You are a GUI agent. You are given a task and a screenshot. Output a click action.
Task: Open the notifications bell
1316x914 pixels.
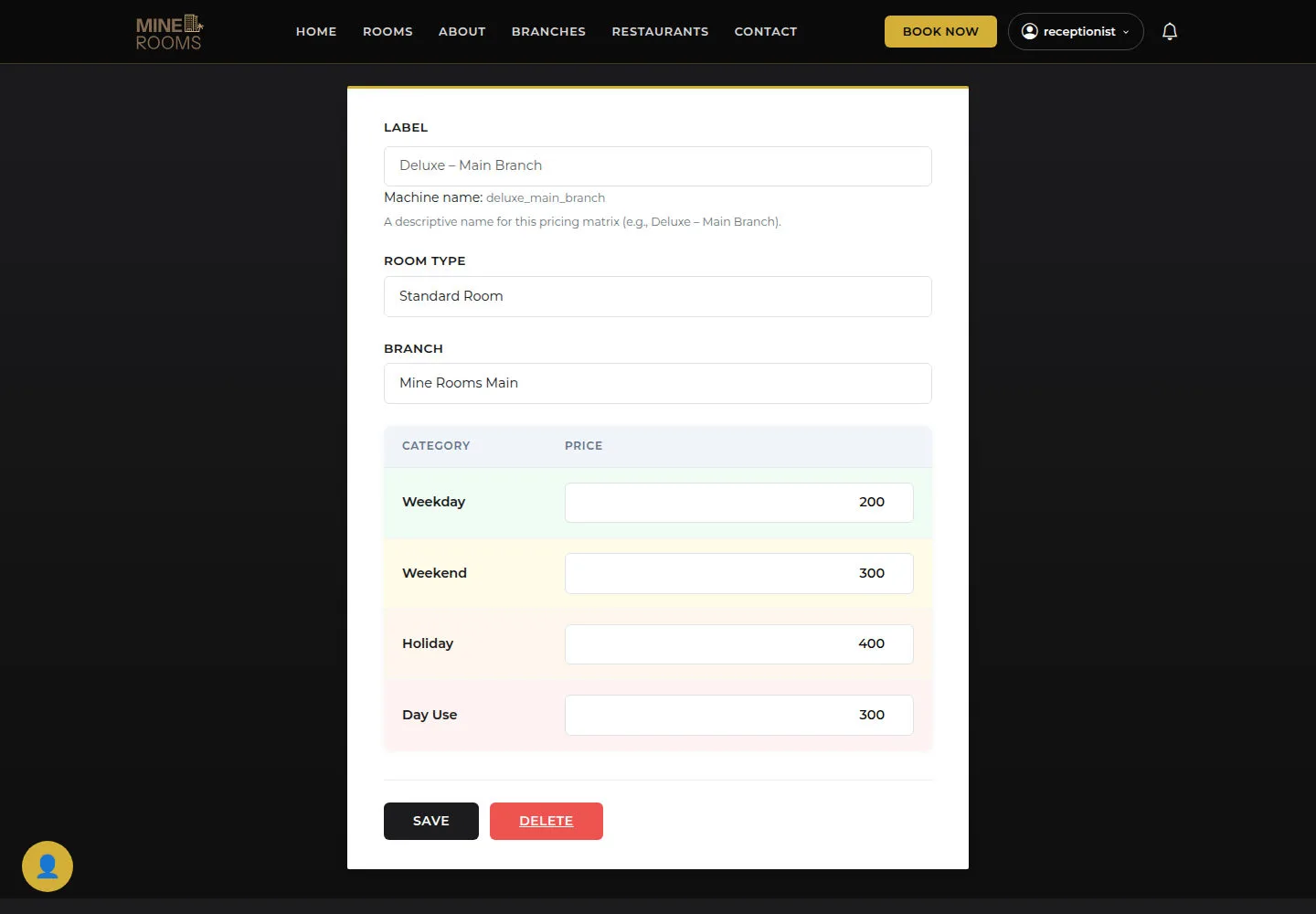[x=1170, y=32]
